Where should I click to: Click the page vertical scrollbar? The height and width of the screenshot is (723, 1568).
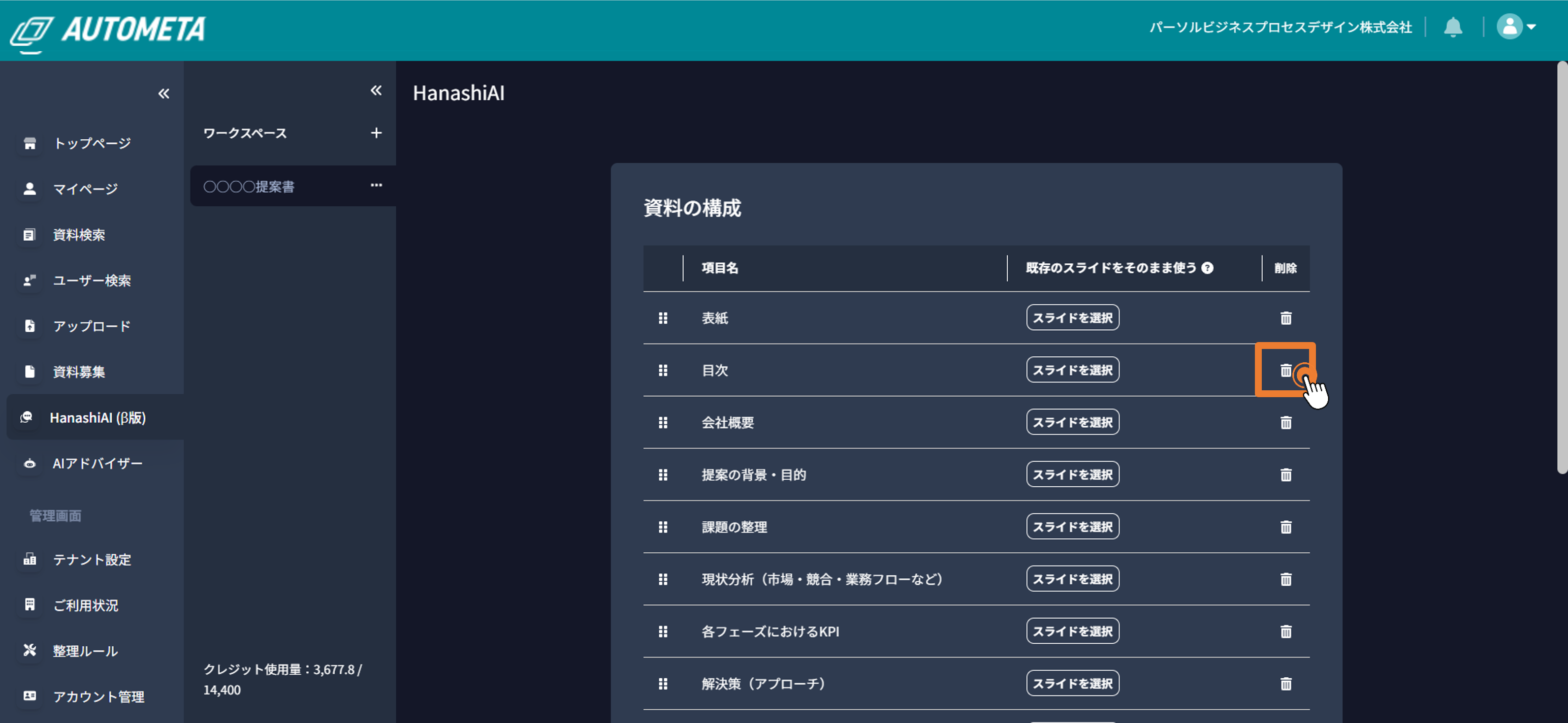(1562, 267)
